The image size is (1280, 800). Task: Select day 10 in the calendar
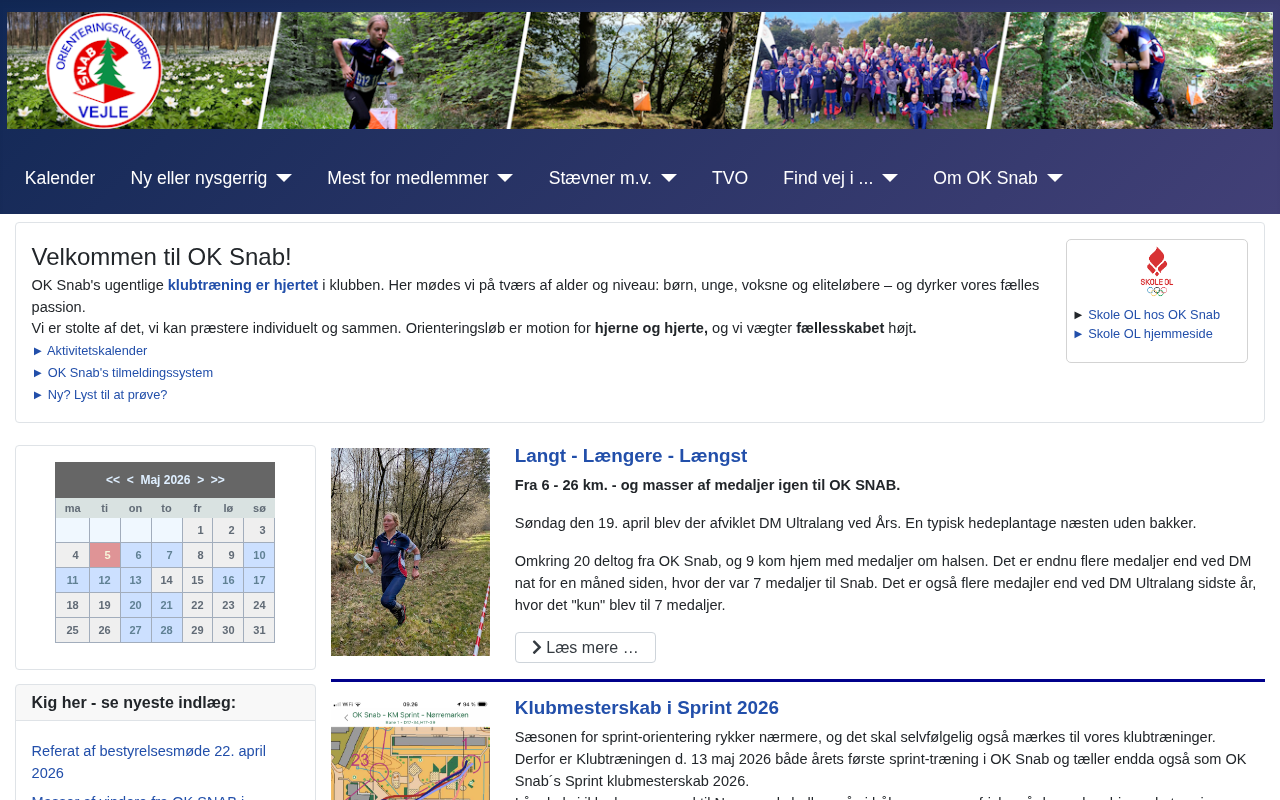259,555
